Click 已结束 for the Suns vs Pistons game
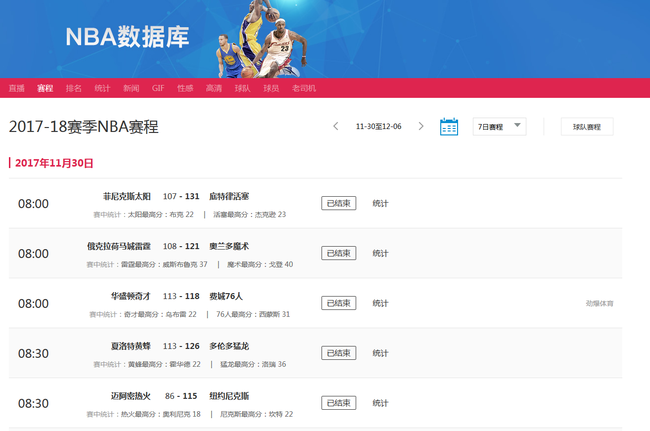Viewport: 650px width, 431px height. 339,203
